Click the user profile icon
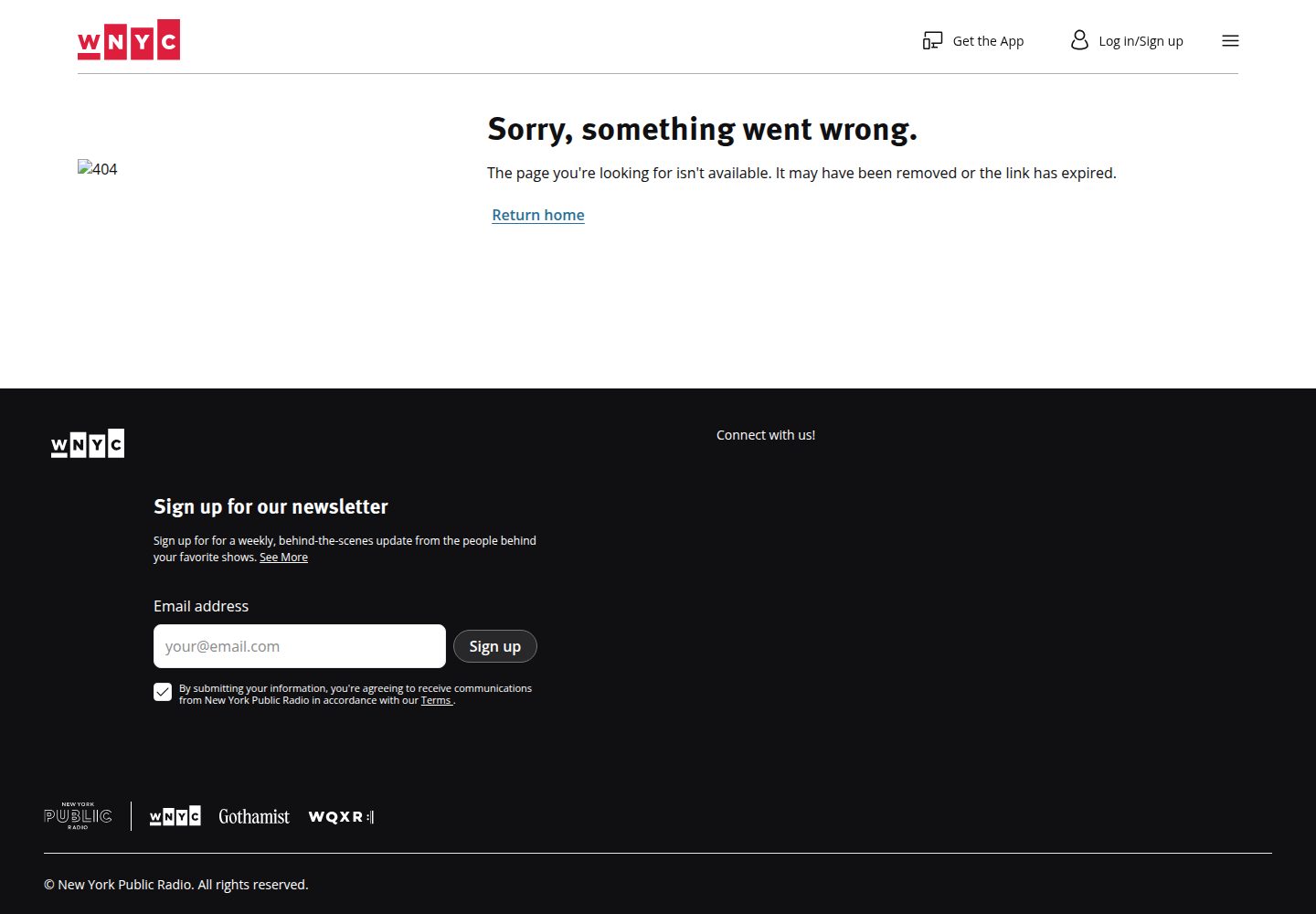 coord(1079,40)
